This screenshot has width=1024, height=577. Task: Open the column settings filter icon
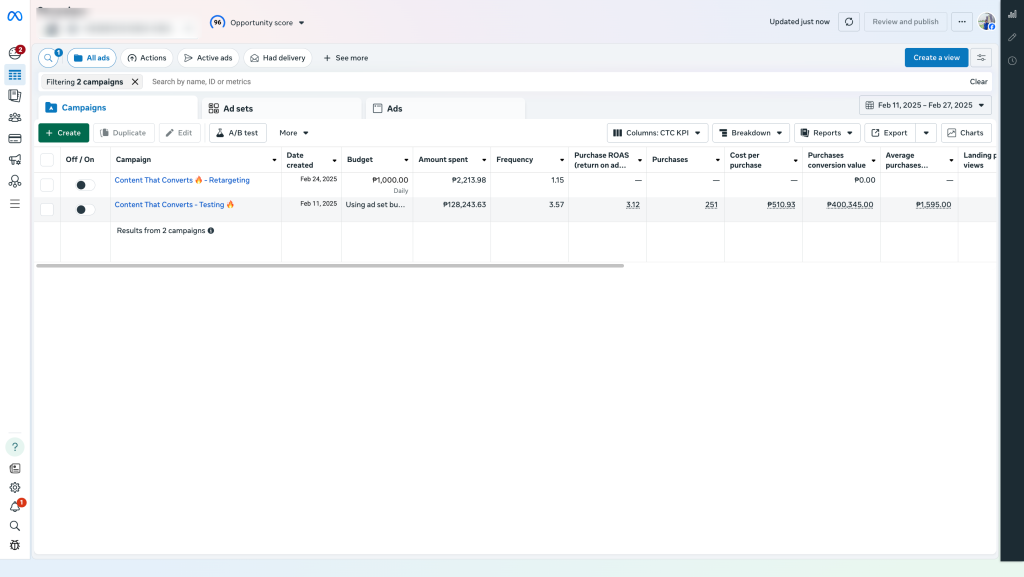pyautogui.click(x=982, y=58)
